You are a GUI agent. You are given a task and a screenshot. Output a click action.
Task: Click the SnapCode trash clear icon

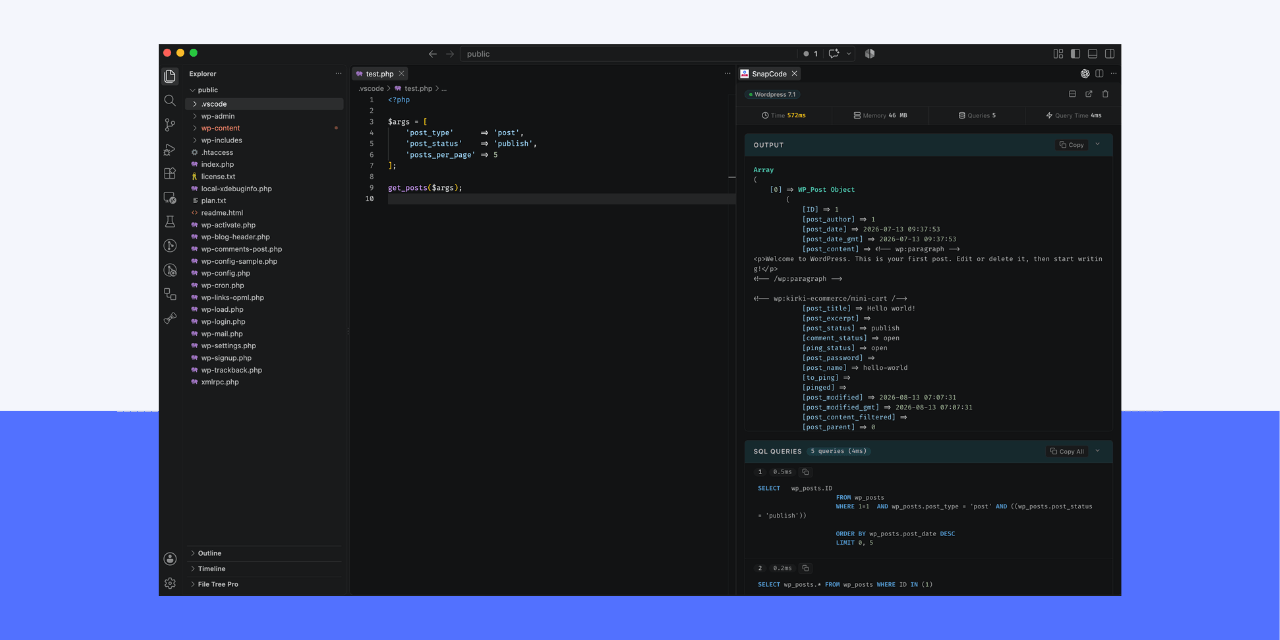tap(1105, 94)
